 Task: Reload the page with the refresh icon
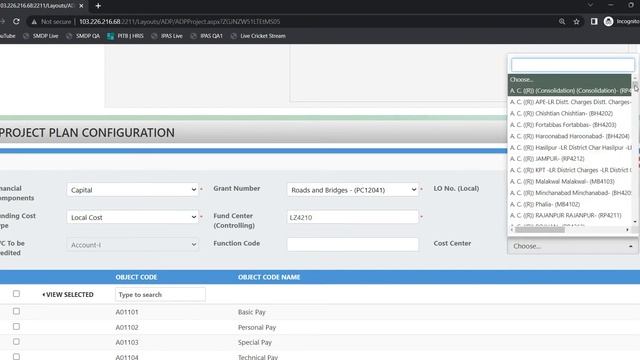[x=16, y=21]
